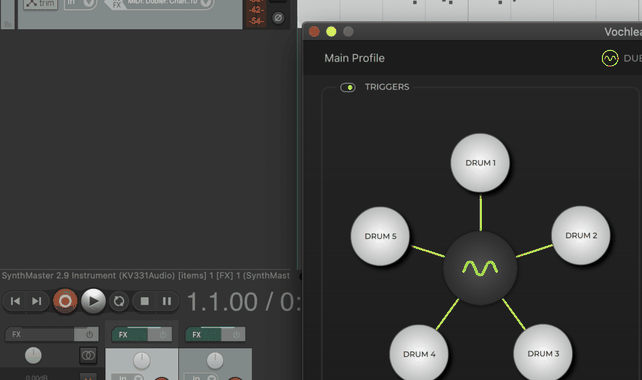The width and height of the screenshot is (642, 380).
Task: Click the Dubler logo icon in header
Action: (610, 59)
